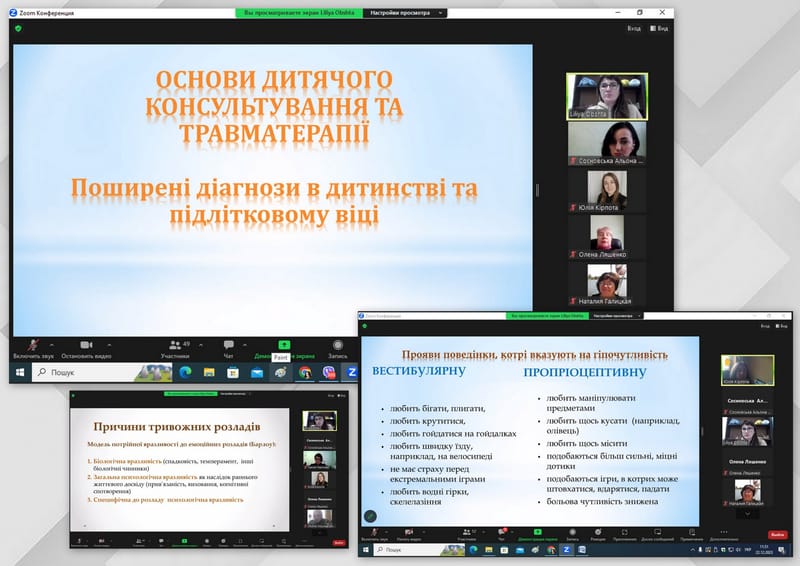Open 'Настройки просмотра' dropdown in top window
The height and width of the screenshot is (566, 800).
405,13
